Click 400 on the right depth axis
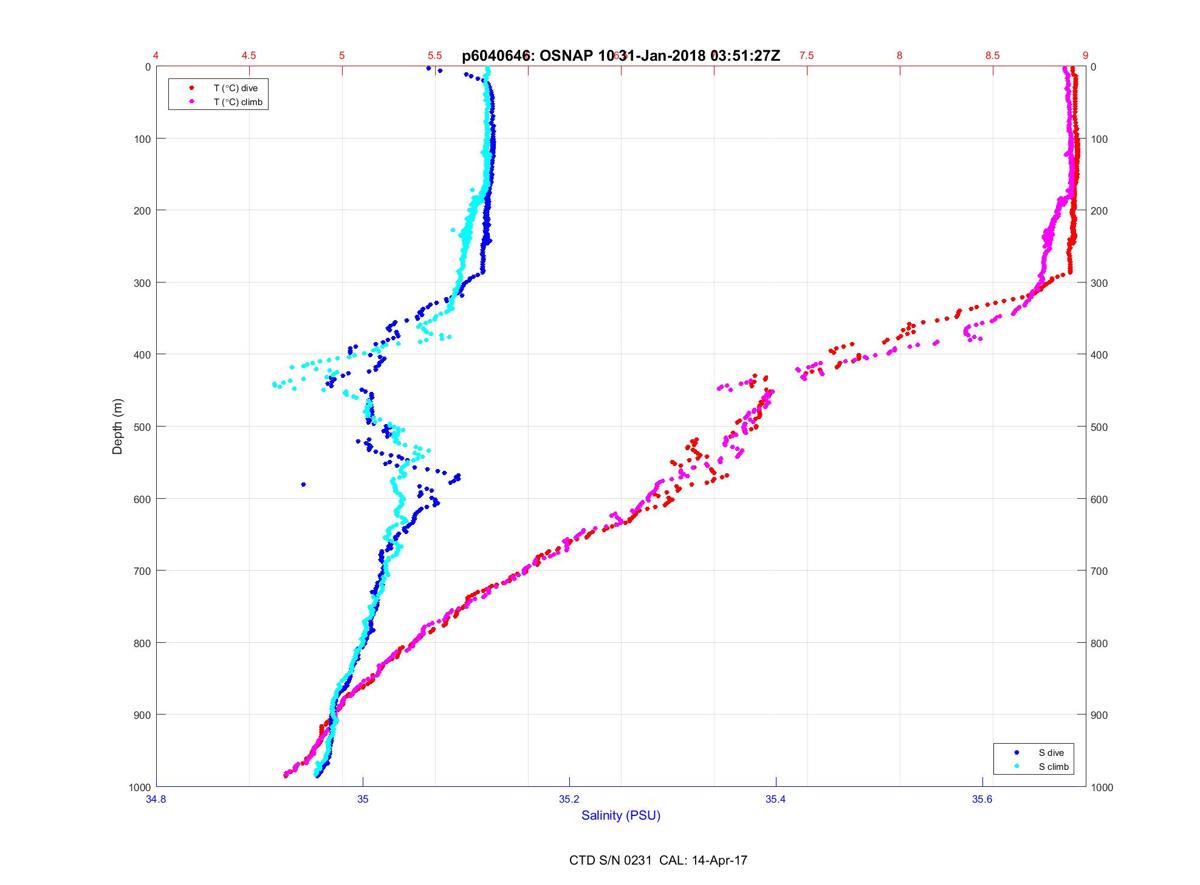1200x885 pixels. pos(1100,355)
